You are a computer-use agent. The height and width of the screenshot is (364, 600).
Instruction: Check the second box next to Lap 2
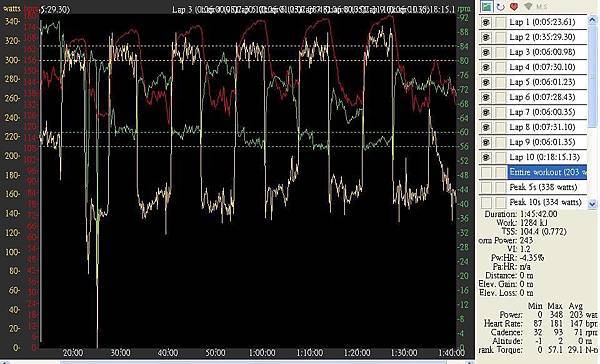click(500, 37)
